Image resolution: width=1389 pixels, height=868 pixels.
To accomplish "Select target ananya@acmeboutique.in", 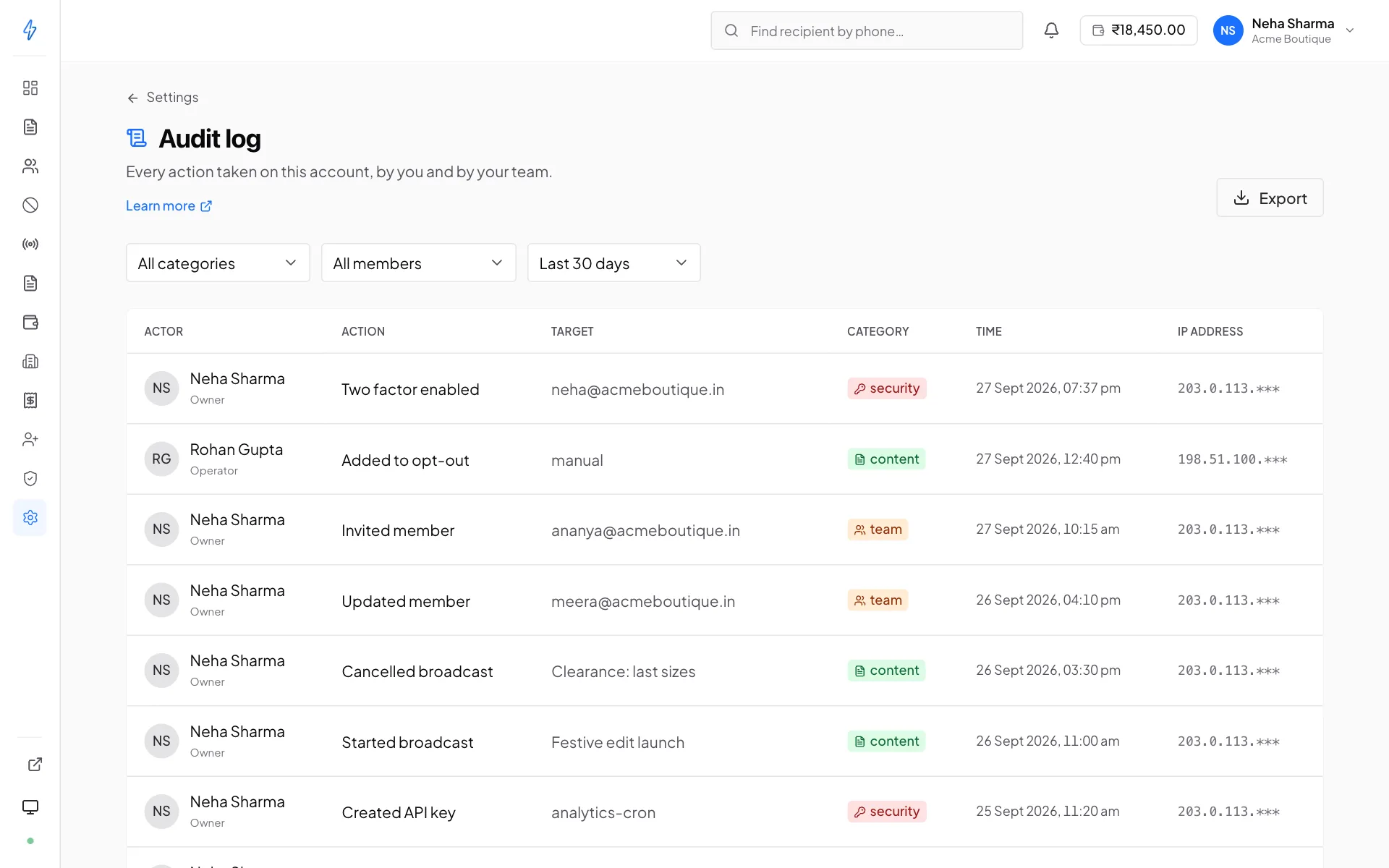I will [x=645, y=530].
